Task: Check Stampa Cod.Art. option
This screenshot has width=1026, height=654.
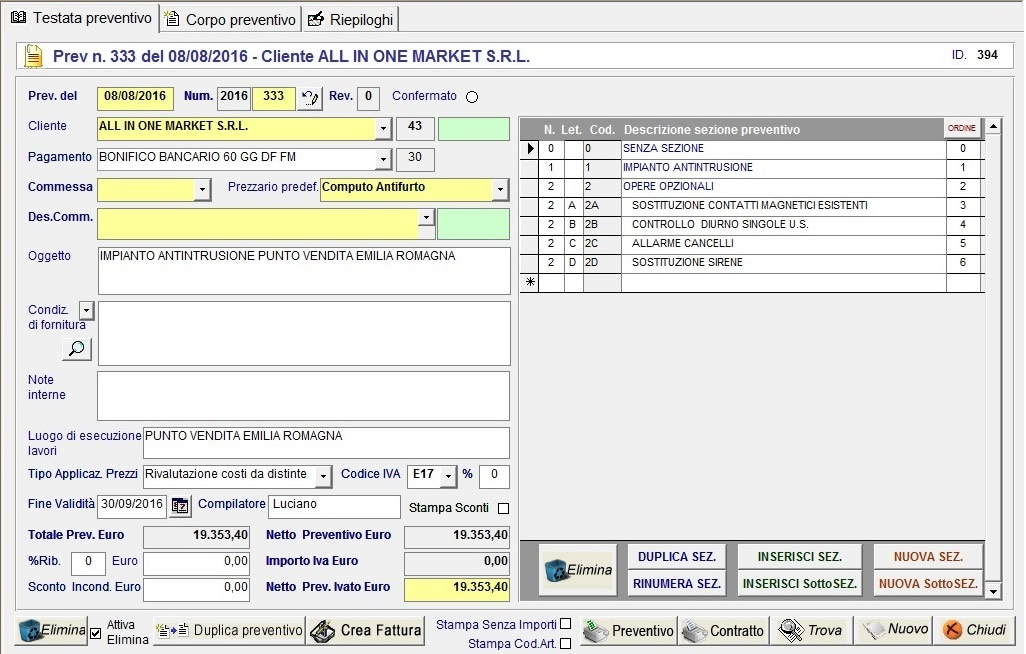Action: tap(565, 644)
